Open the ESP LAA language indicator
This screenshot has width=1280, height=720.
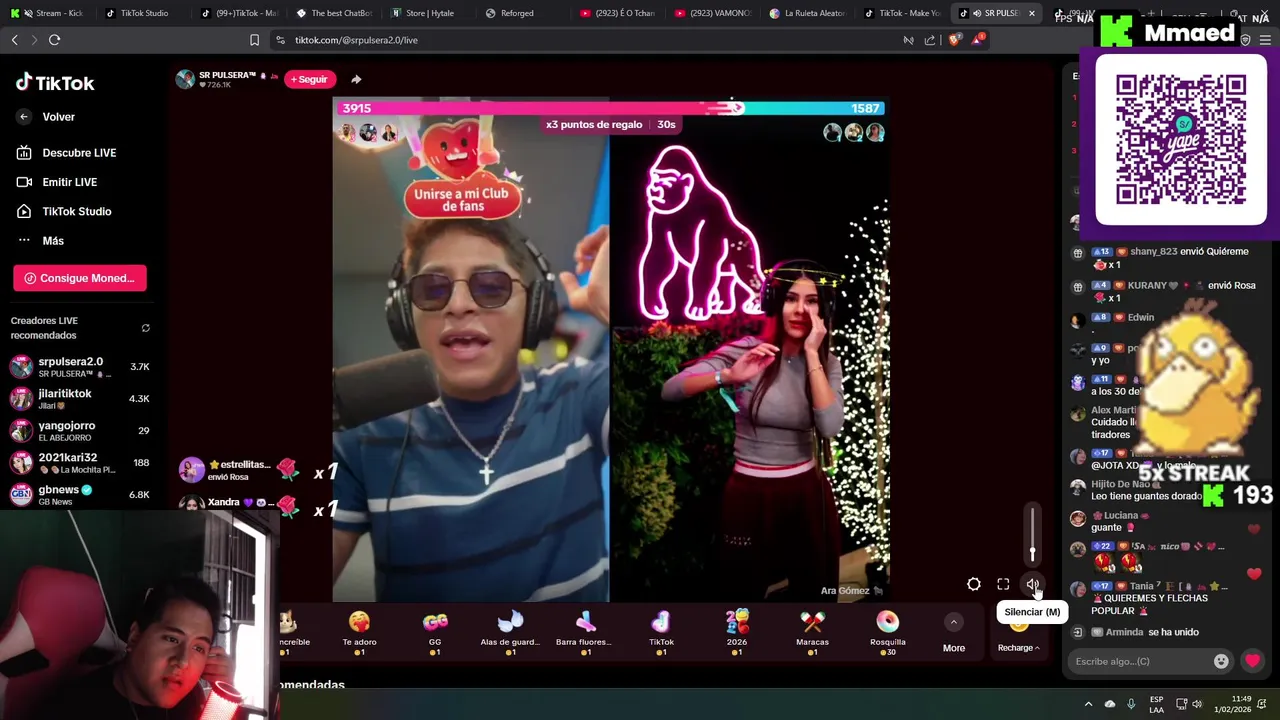tap(1156, 704)
